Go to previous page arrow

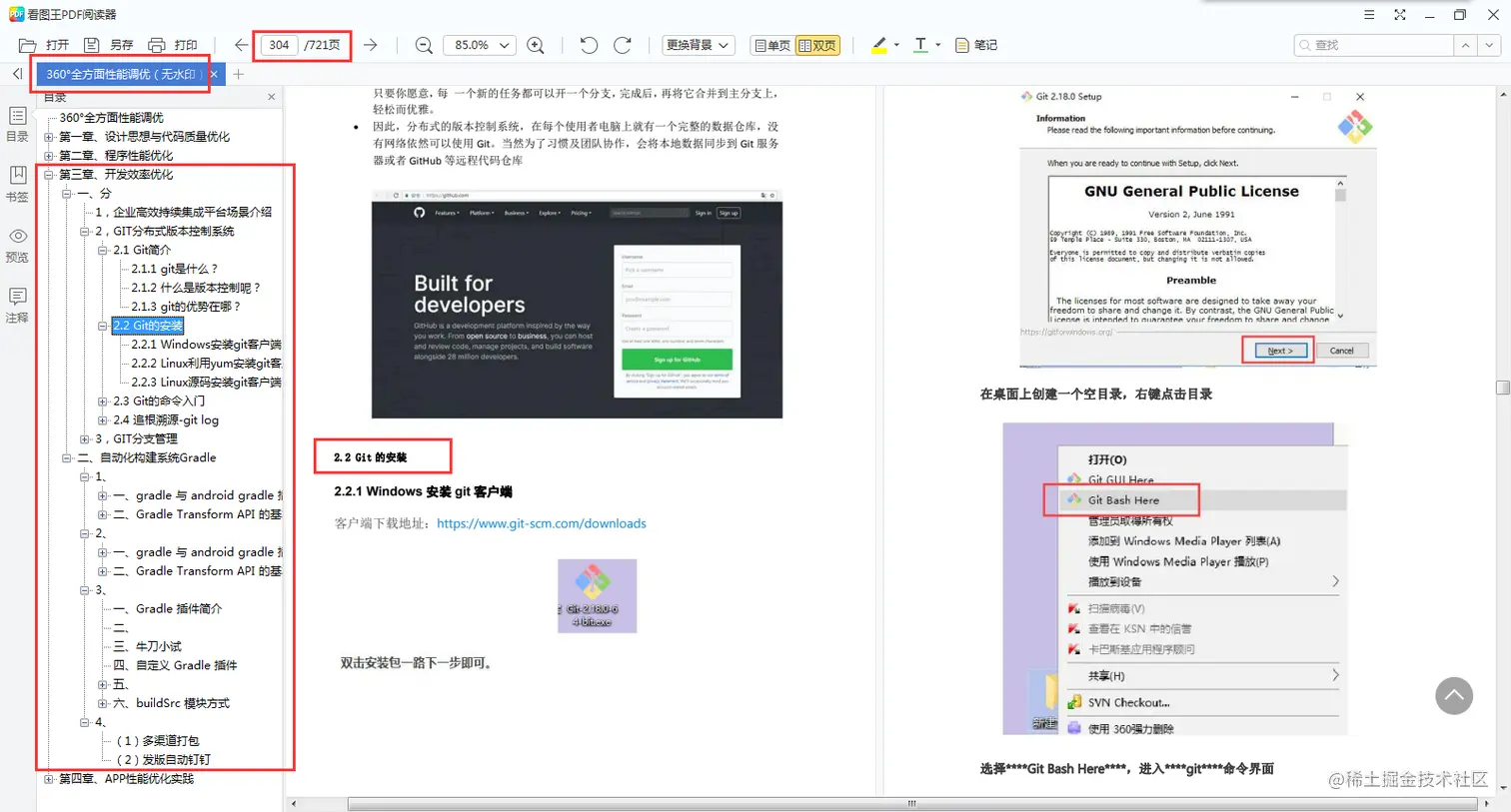[241, 45]
